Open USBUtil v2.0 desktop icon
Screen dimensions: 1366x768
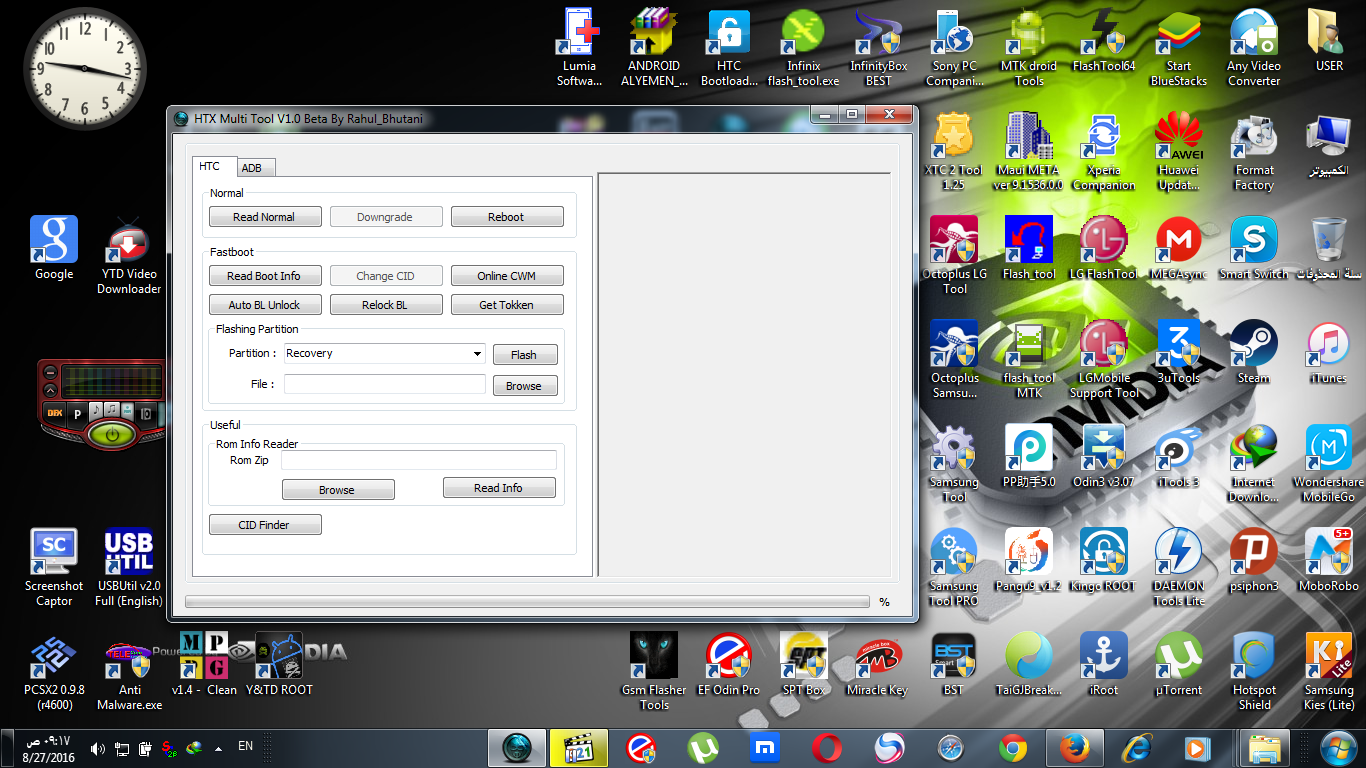click(129, 567)
